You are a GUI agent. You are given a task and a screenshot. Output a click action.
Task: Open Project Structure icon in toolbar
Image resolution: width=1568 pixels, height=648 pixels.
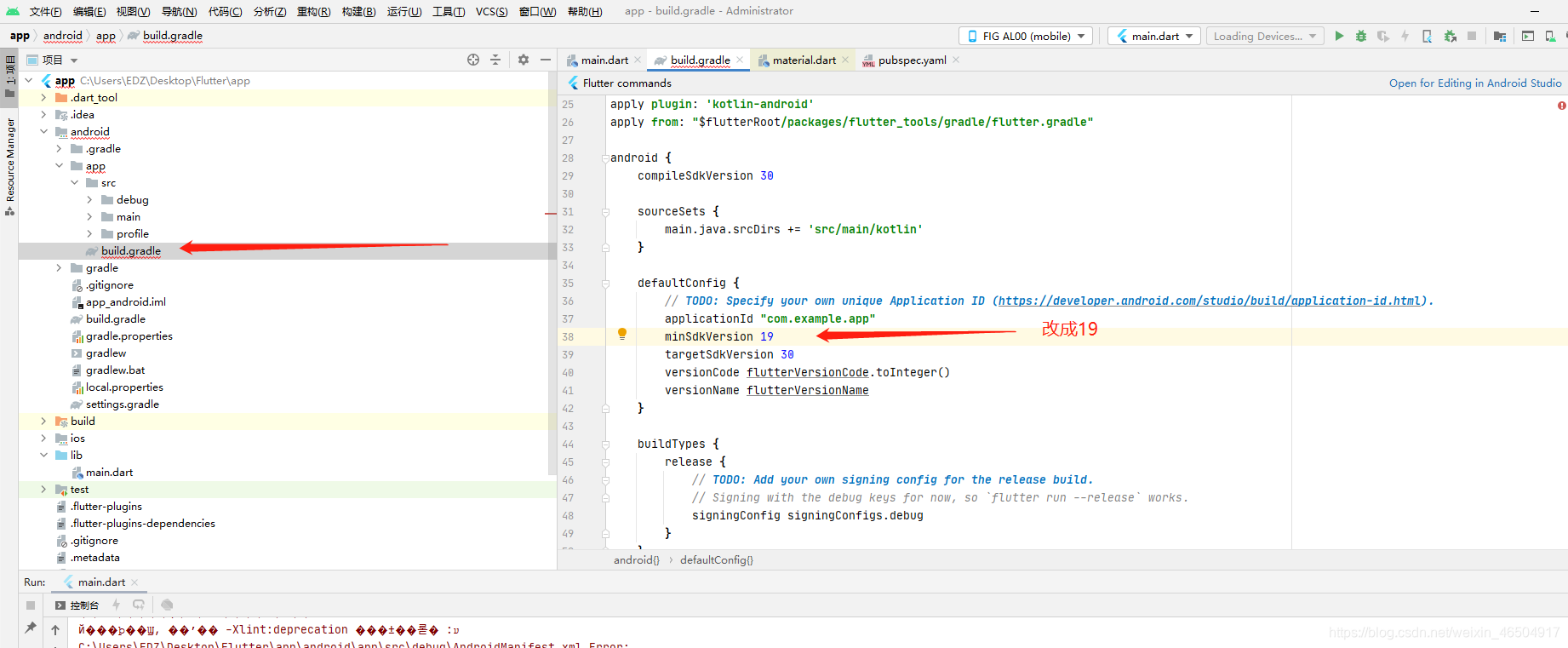pos(1500,36)
